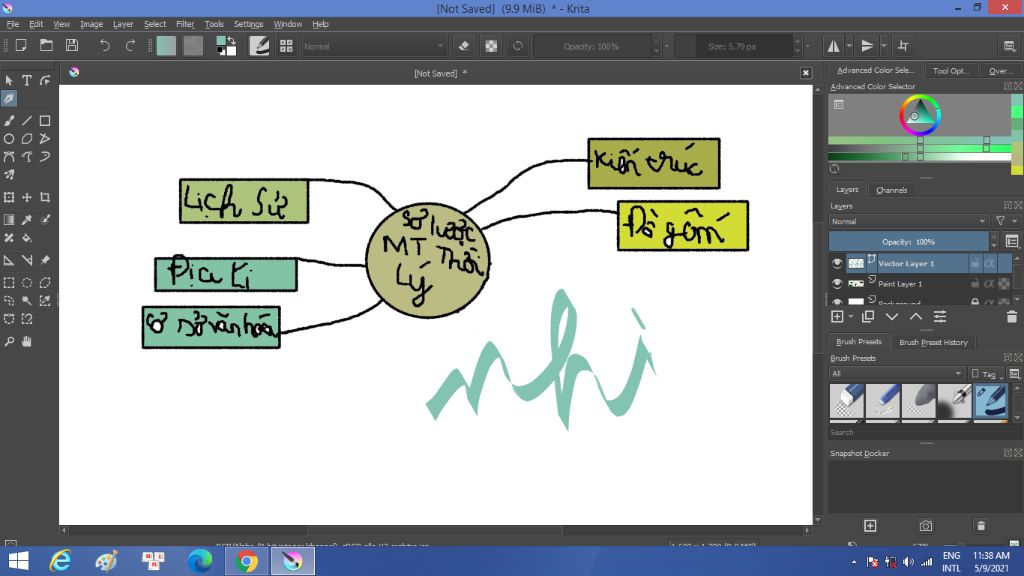Select the Assistant tool
The height and width of the screenshot is (576, 1024).
(9, 260)
